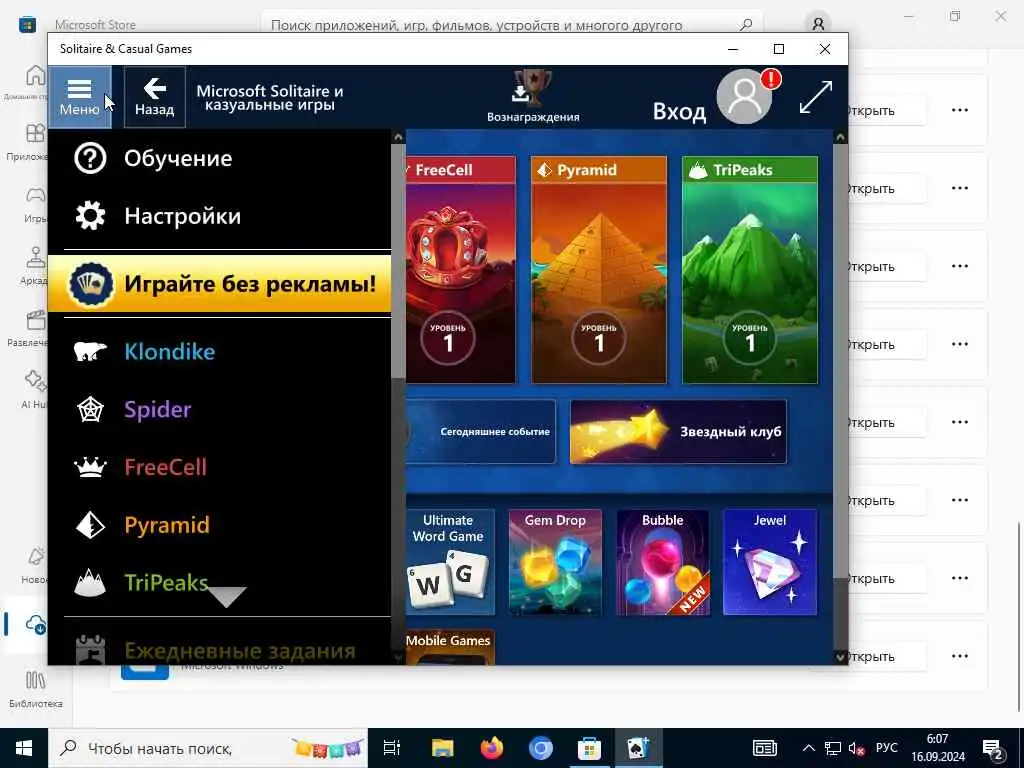Expand the game to fullscreen arrows

(x=816, y=97)
